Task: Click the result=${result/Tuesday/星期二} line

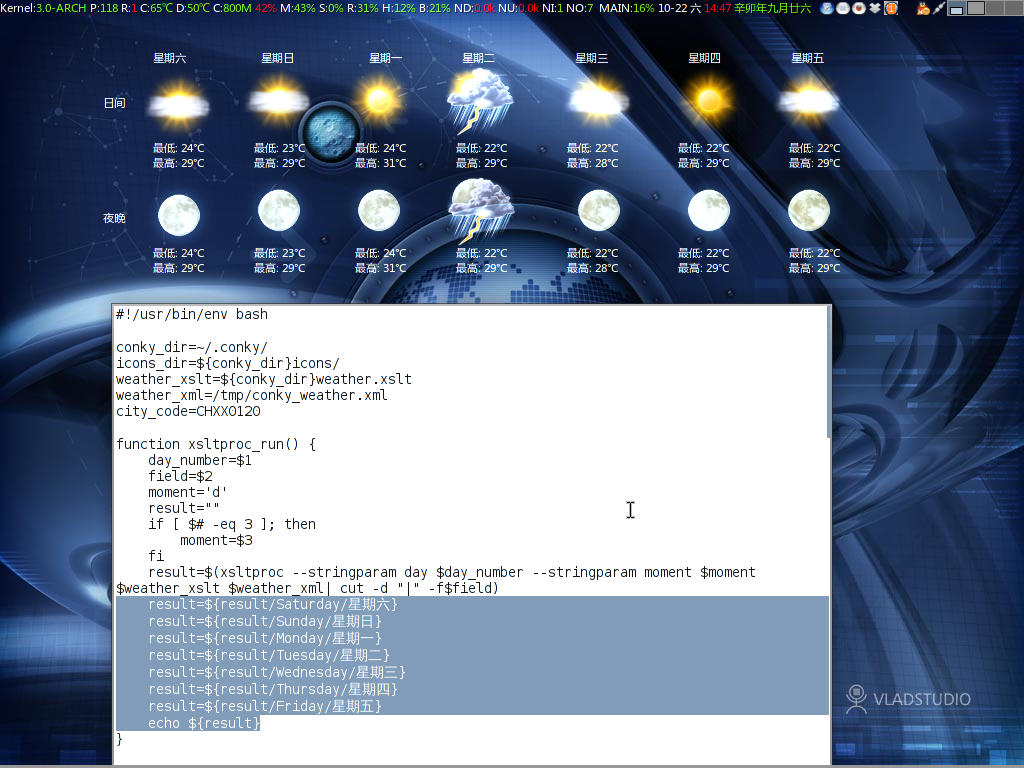Action: point(268,656)
